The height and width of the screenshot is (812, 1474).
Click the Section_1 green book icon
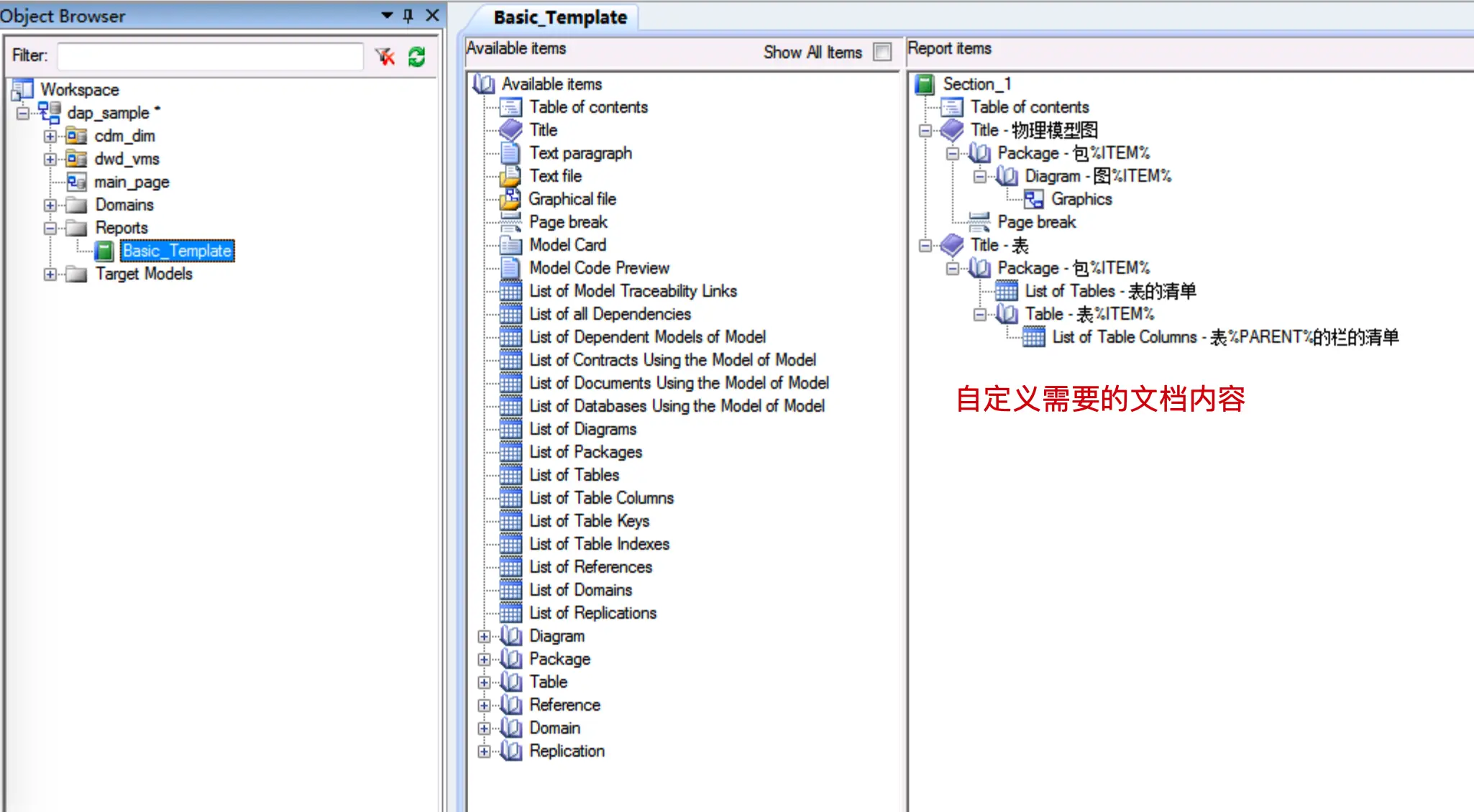click(924, 84)
